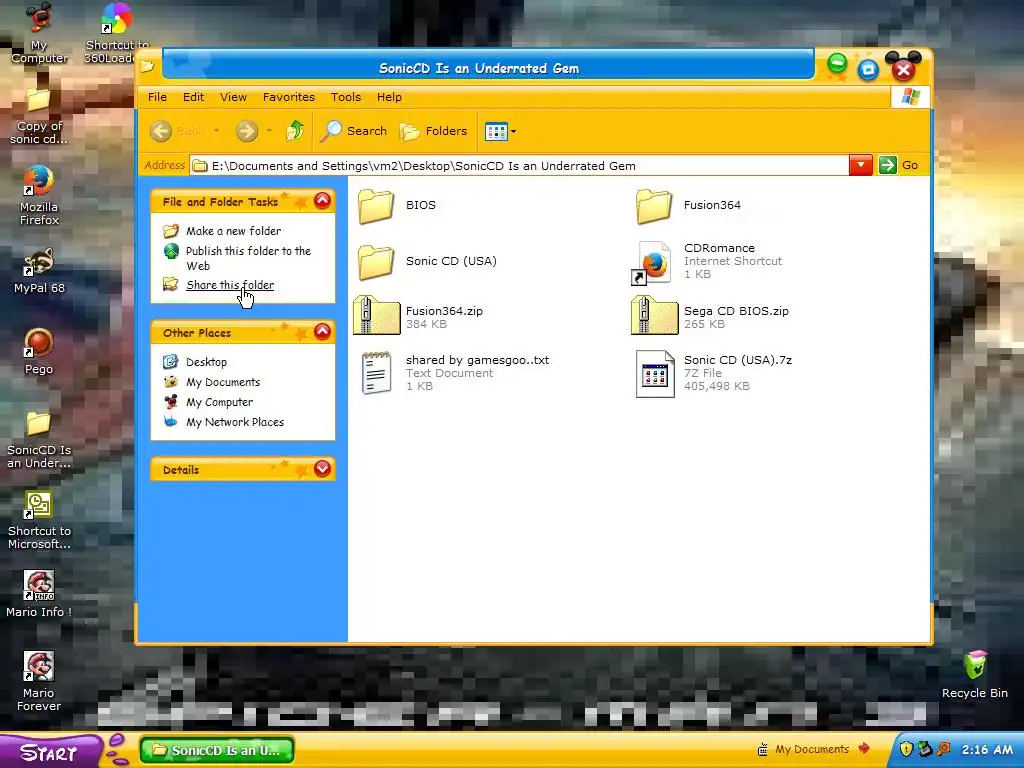Click Publish this folder to the Web

248,258
